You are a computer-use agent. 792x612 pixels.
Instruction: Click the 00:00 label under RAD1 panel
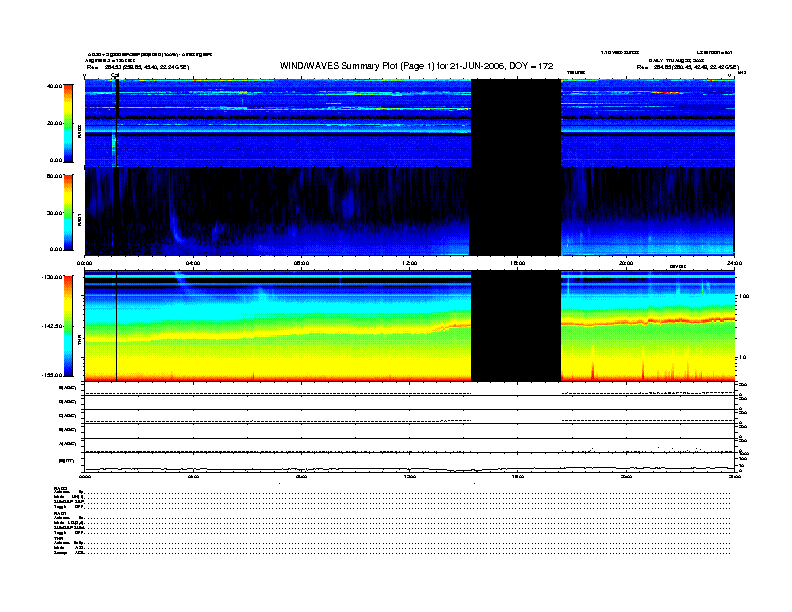[x=84, y=263]
